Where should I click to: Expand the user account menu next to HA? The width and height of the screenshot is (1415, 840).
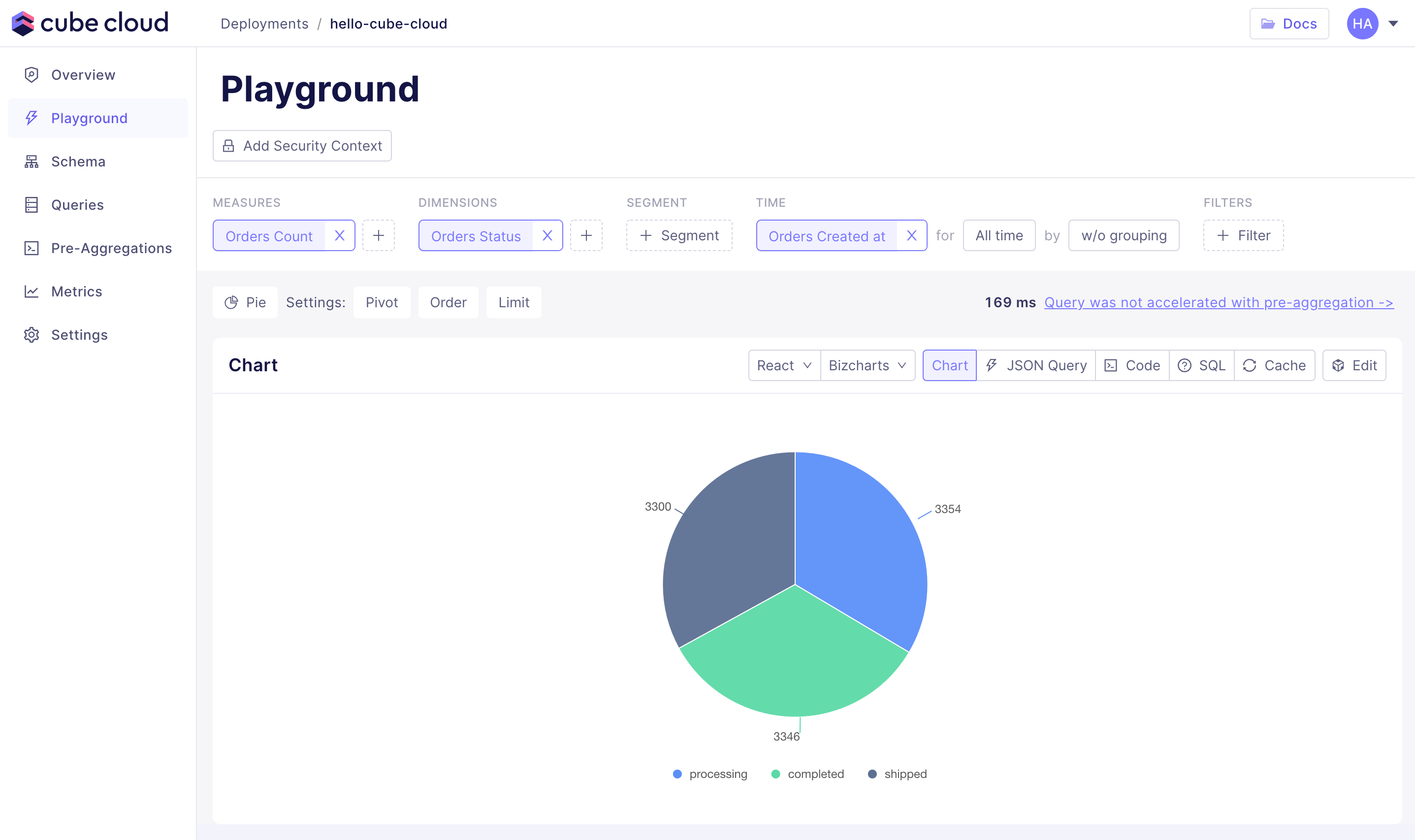pos(1393,23)
